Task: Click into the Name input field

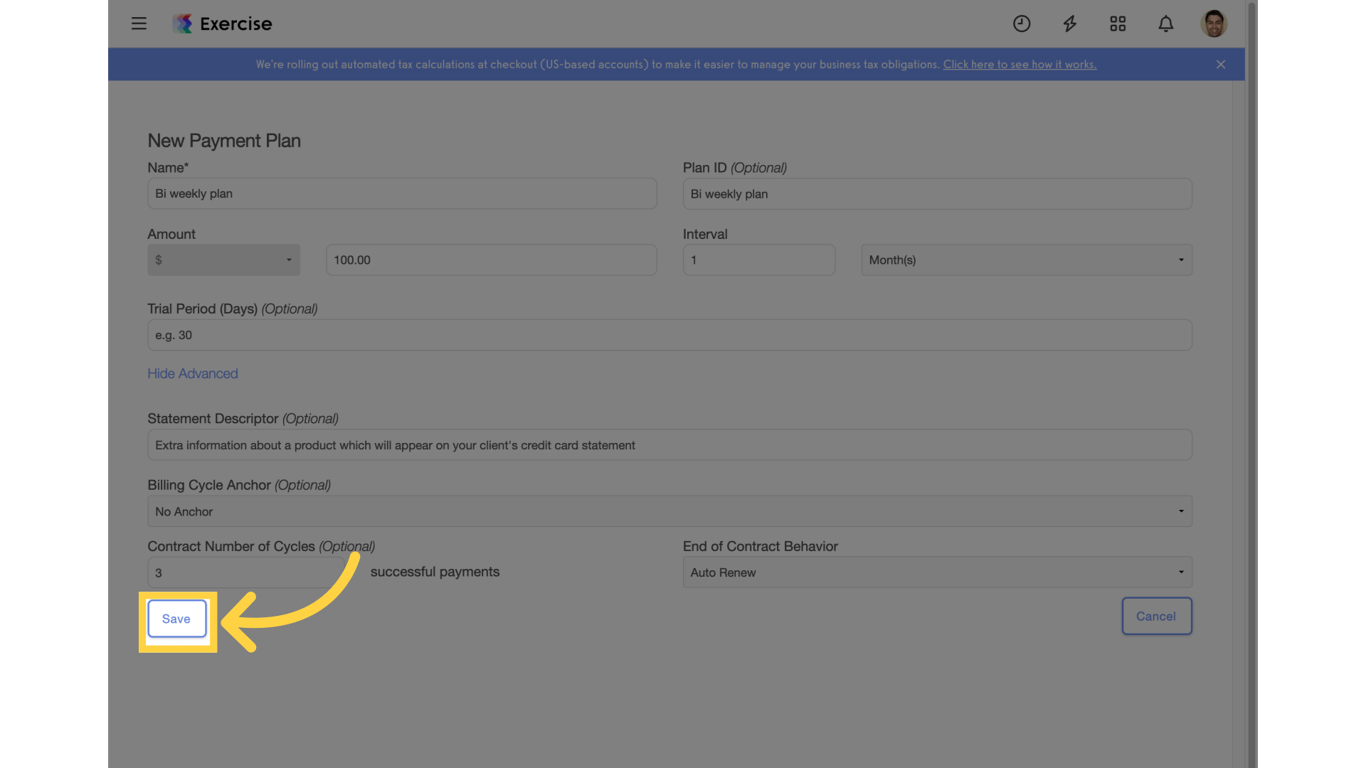Action: click(402, 193)
